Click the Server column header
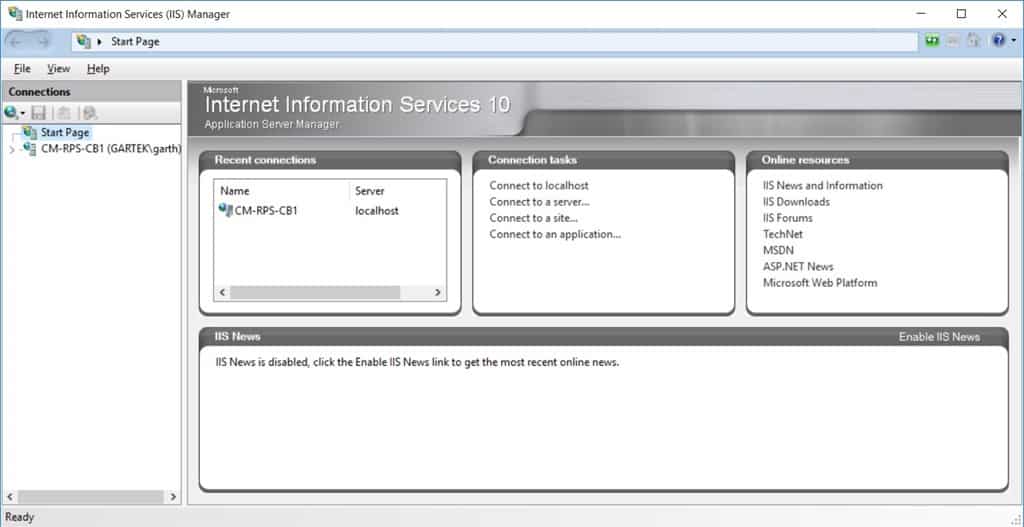This screenshot has height=527, width=1024. pyautogui.click(x=397, y=191)
